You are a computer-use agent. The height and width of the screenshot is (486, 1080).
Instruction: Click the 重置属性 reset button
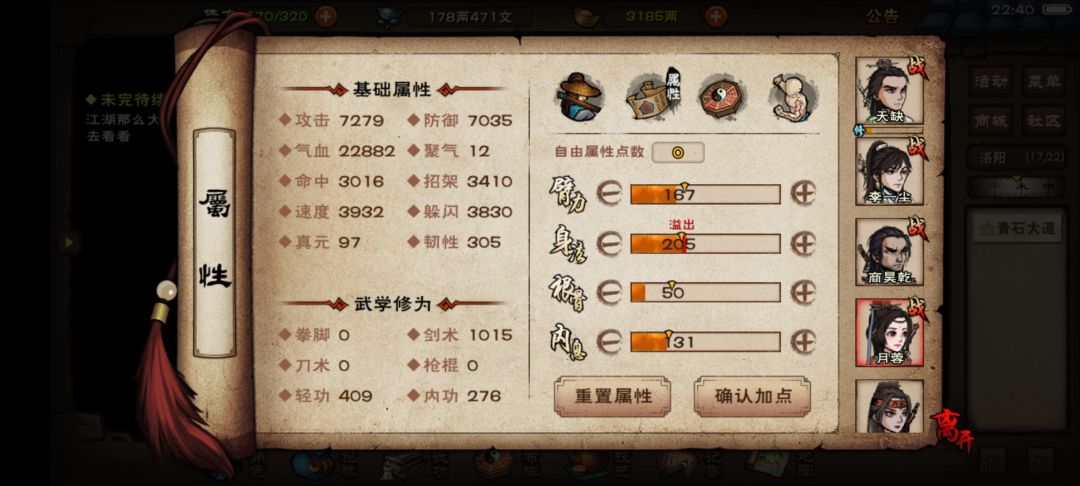pos(612,396)
